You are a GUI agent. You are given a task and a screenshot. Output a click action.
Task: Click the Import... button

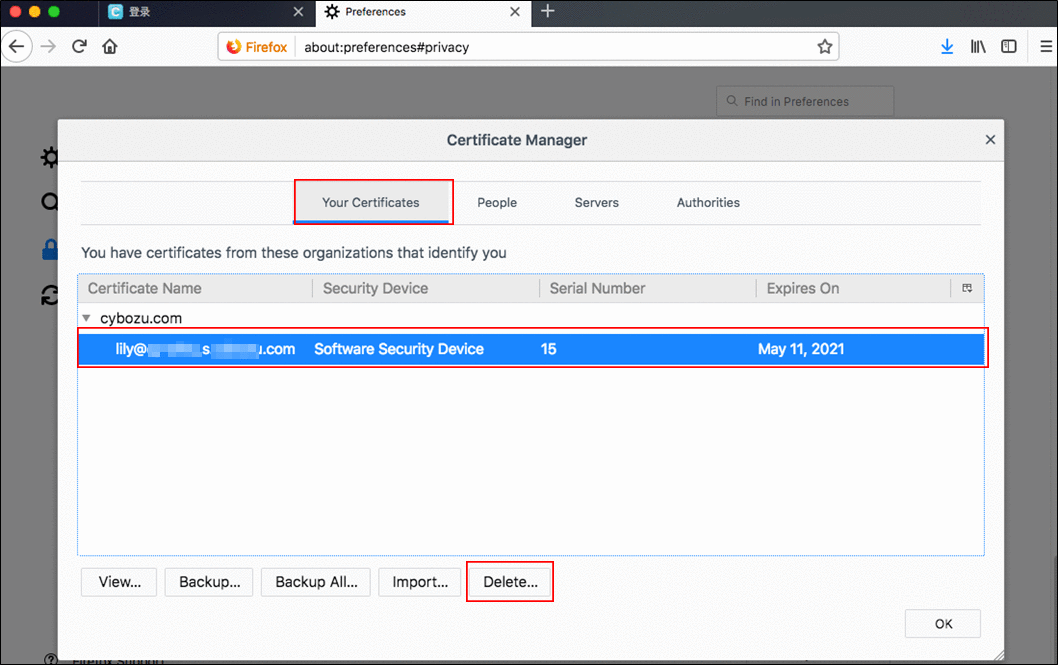tap(420, 582)
